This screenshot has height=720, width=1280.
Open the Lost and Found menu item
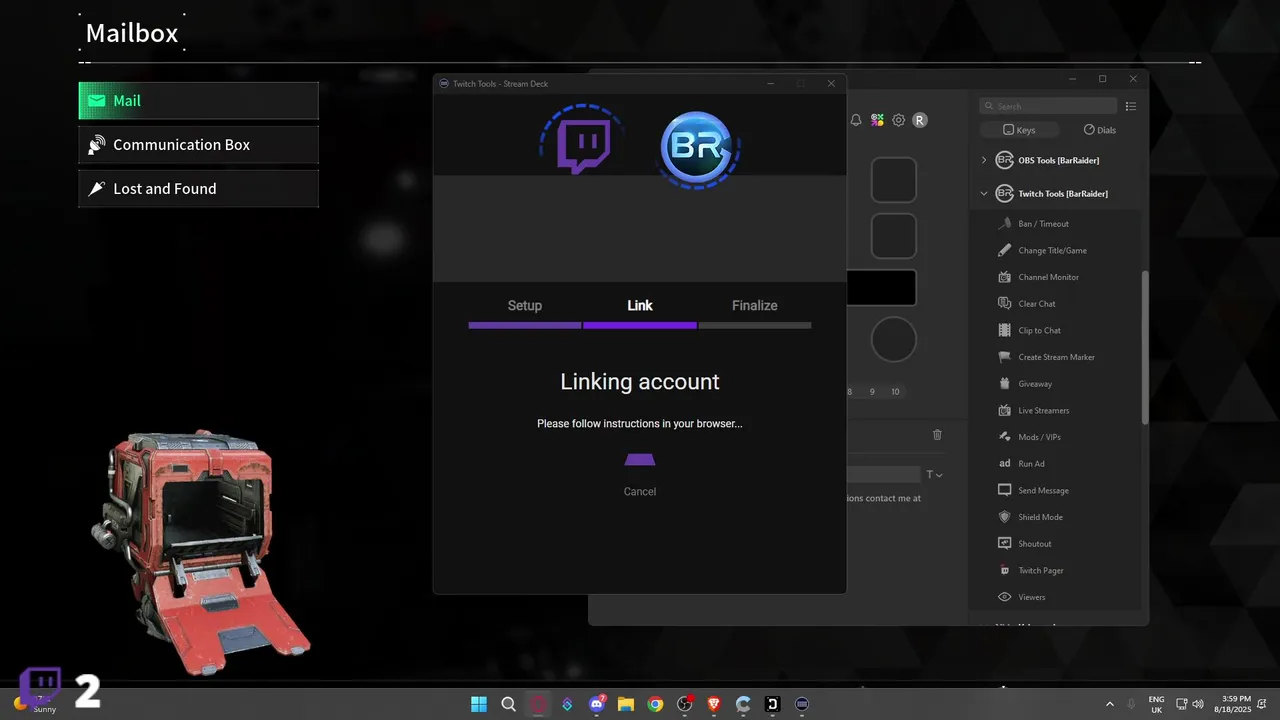pyautogui.click(x=199, y=189)
